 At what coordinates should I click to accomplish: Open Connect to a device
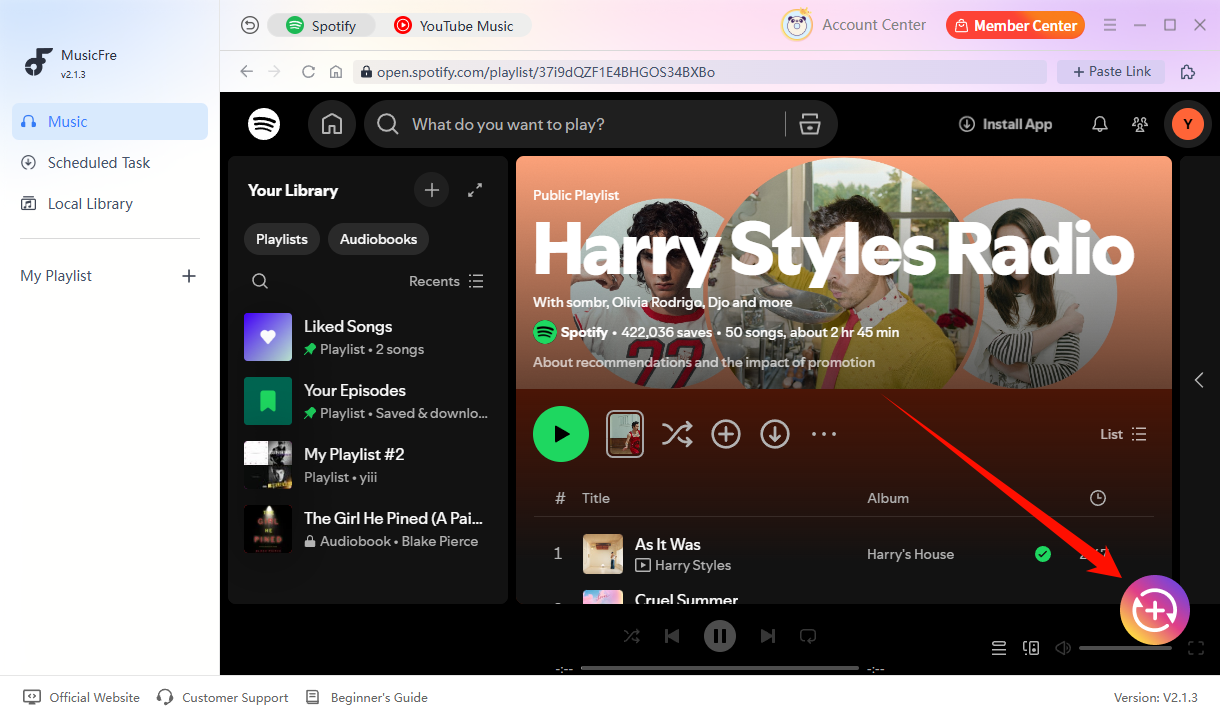(x=1031, y=648)
